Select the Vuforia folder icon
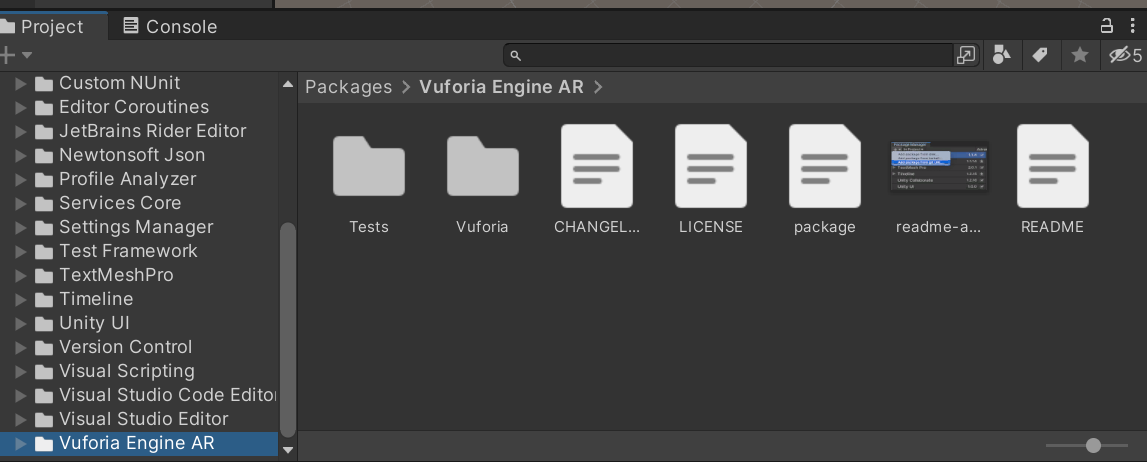Viewport: 1147px width, 462px height. click(483, 166)
